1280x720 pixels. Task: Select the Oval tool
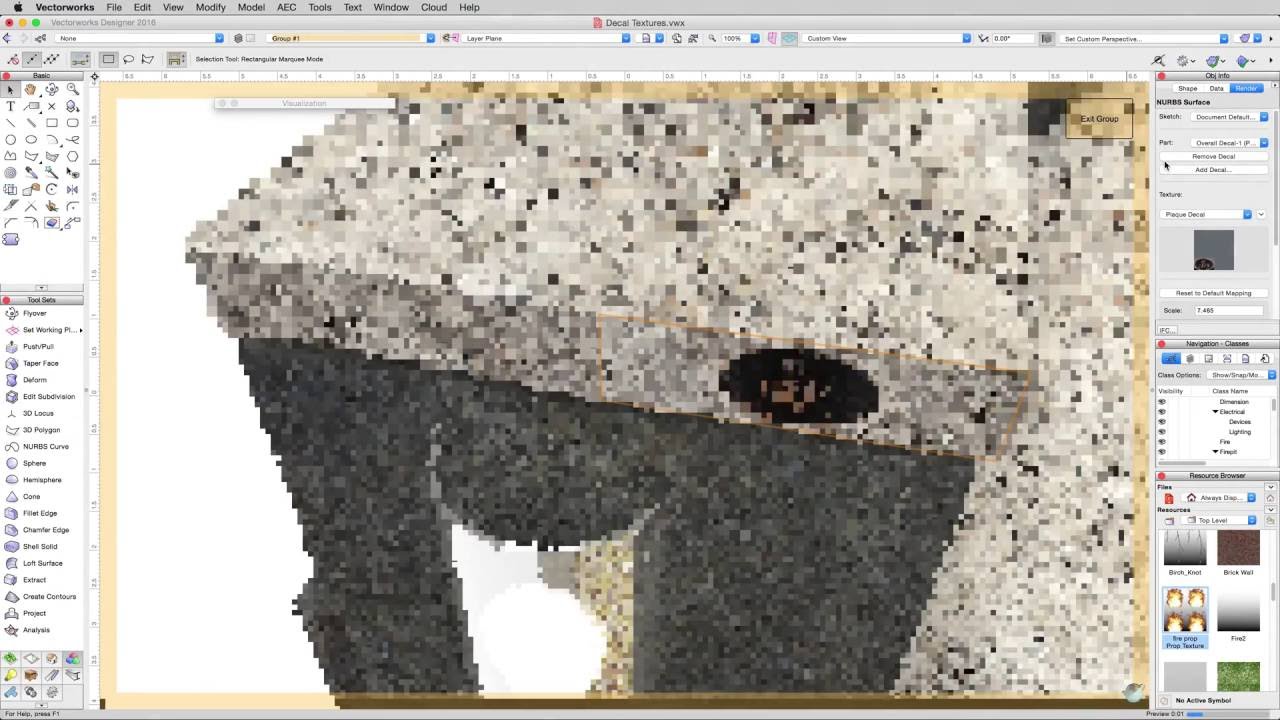point(31,139)
